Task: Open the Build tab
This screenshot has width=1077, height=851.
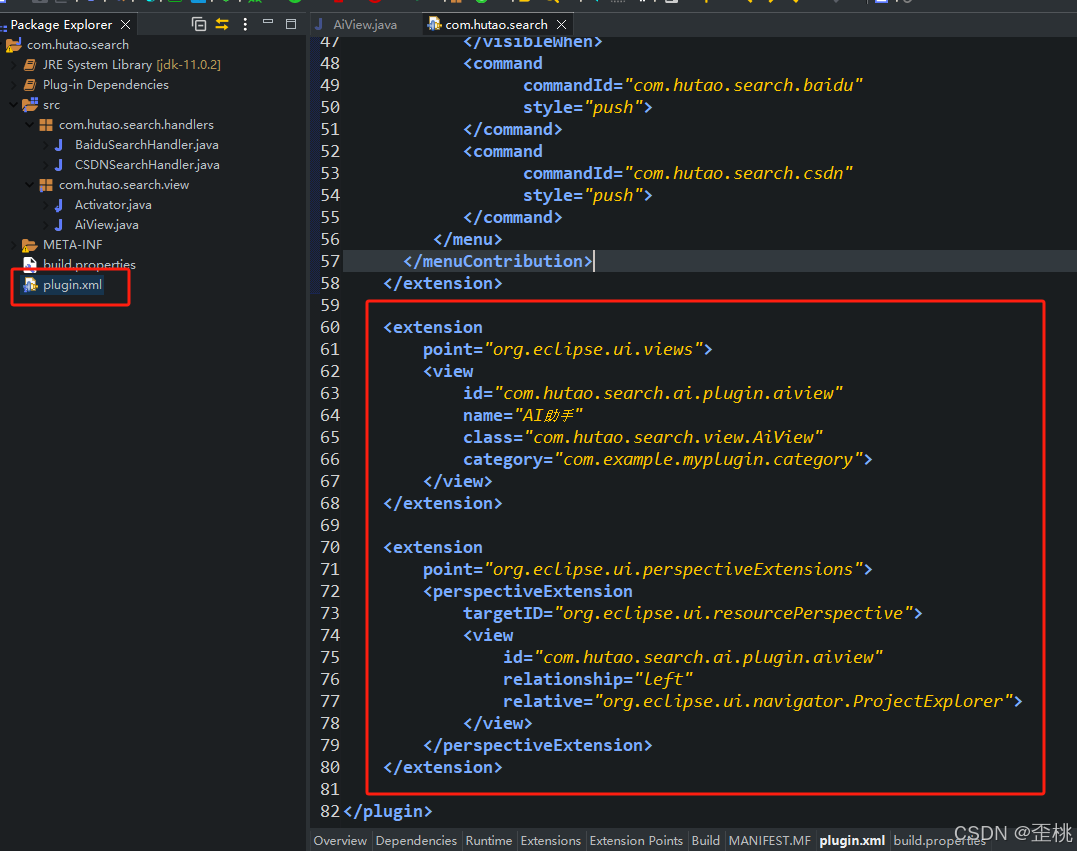Action: [x=705, y=840]
